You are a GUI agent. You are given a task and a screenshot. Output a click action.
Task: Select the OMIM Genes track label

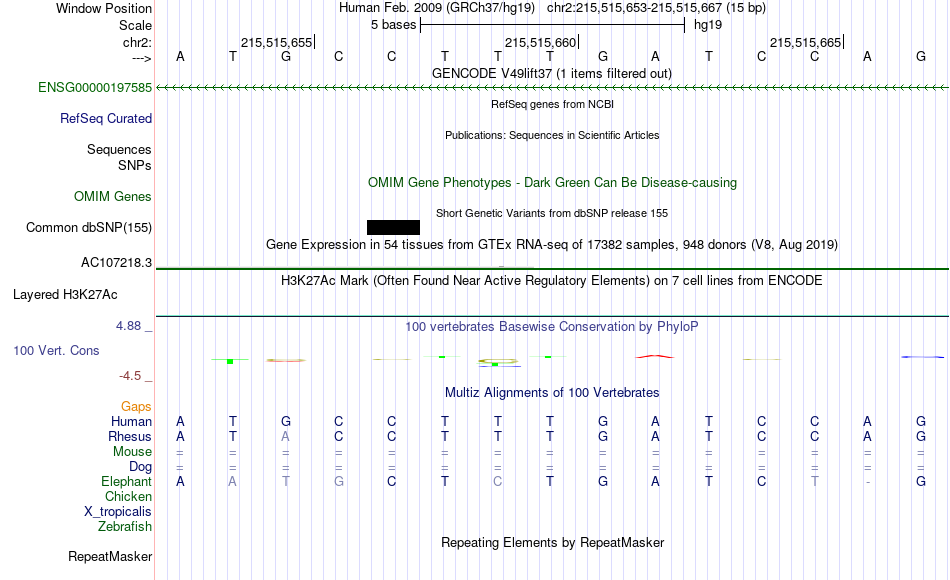[x=113, y=196]
